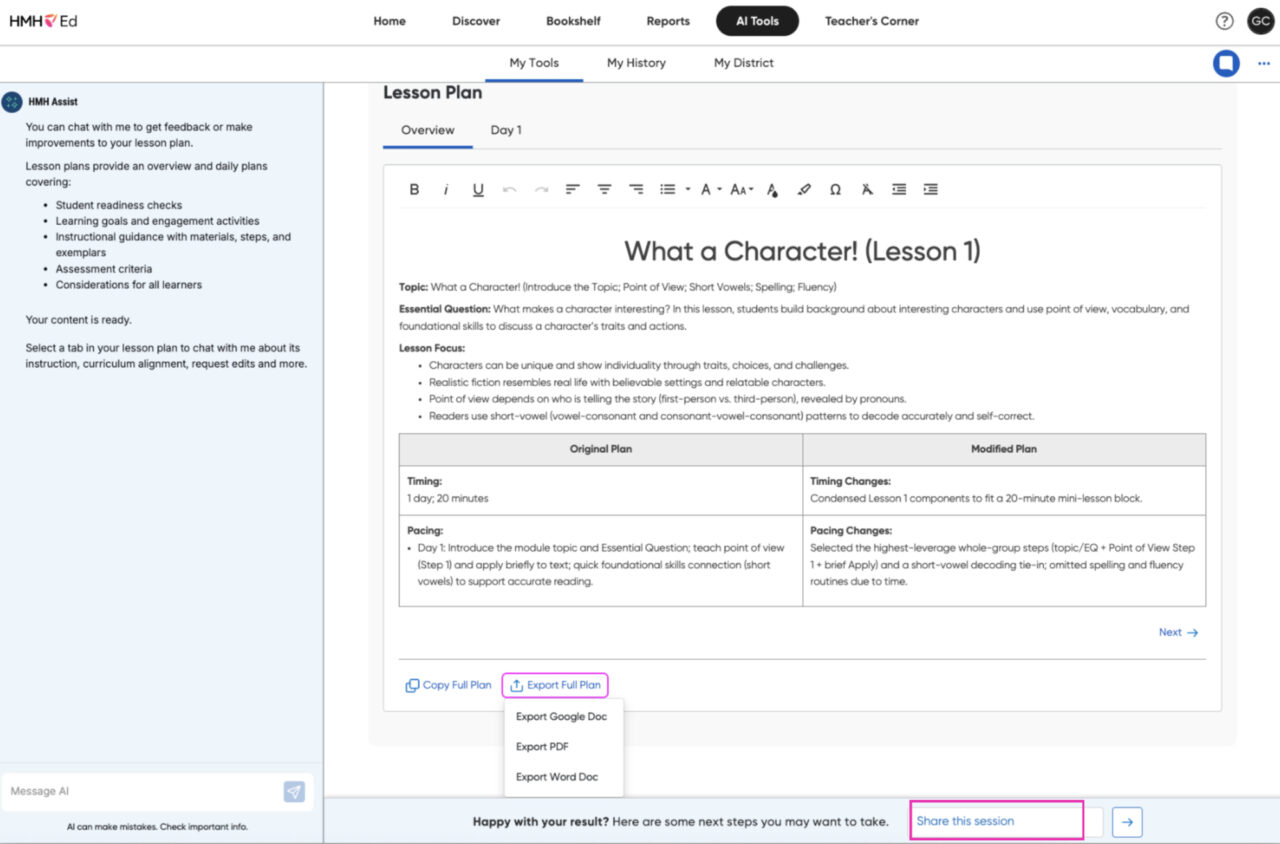This screenshot has width=1280, height=844.
Task: Switch to the My History tab
Action: (636, 63)
